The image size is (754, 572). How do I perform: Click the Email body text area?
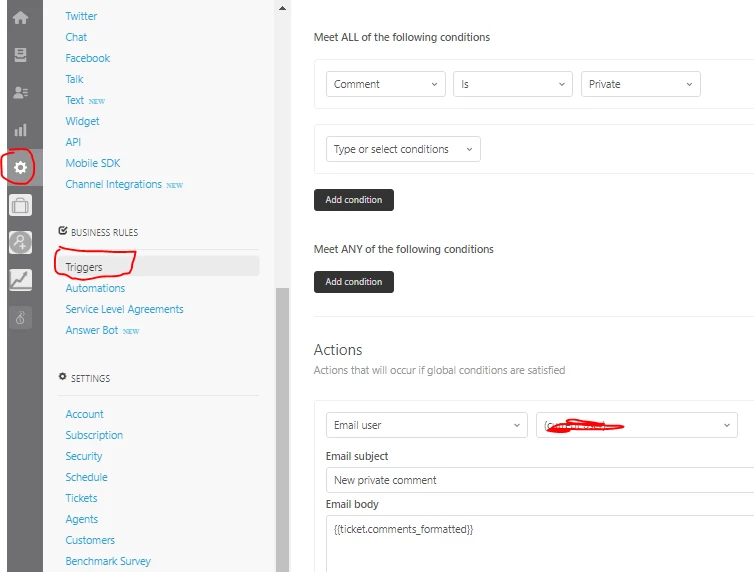[540, 544]
